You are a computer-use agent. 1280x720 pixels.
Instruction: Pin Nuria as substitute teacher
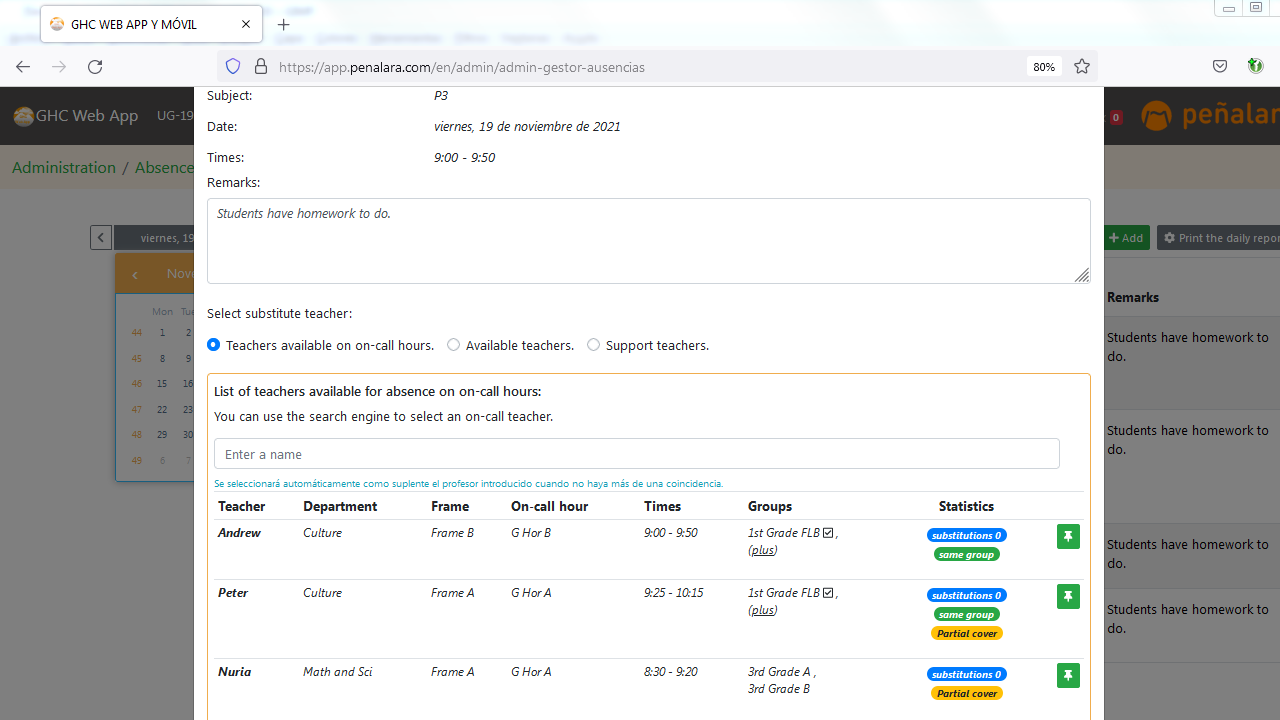click(x=1068, y=676)
